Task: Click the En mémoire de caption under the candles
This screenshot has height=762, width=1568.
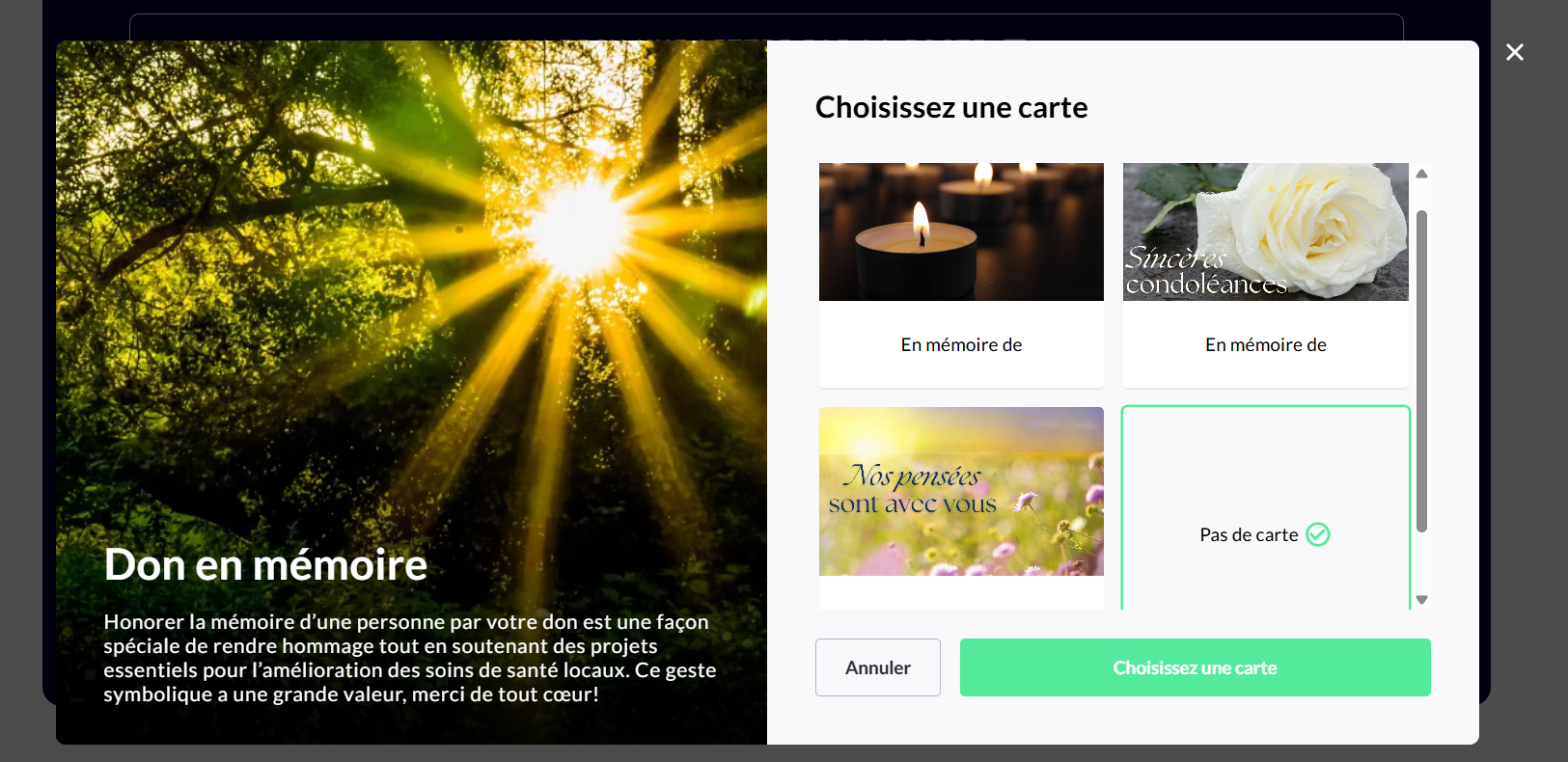Action: [961, 344]
